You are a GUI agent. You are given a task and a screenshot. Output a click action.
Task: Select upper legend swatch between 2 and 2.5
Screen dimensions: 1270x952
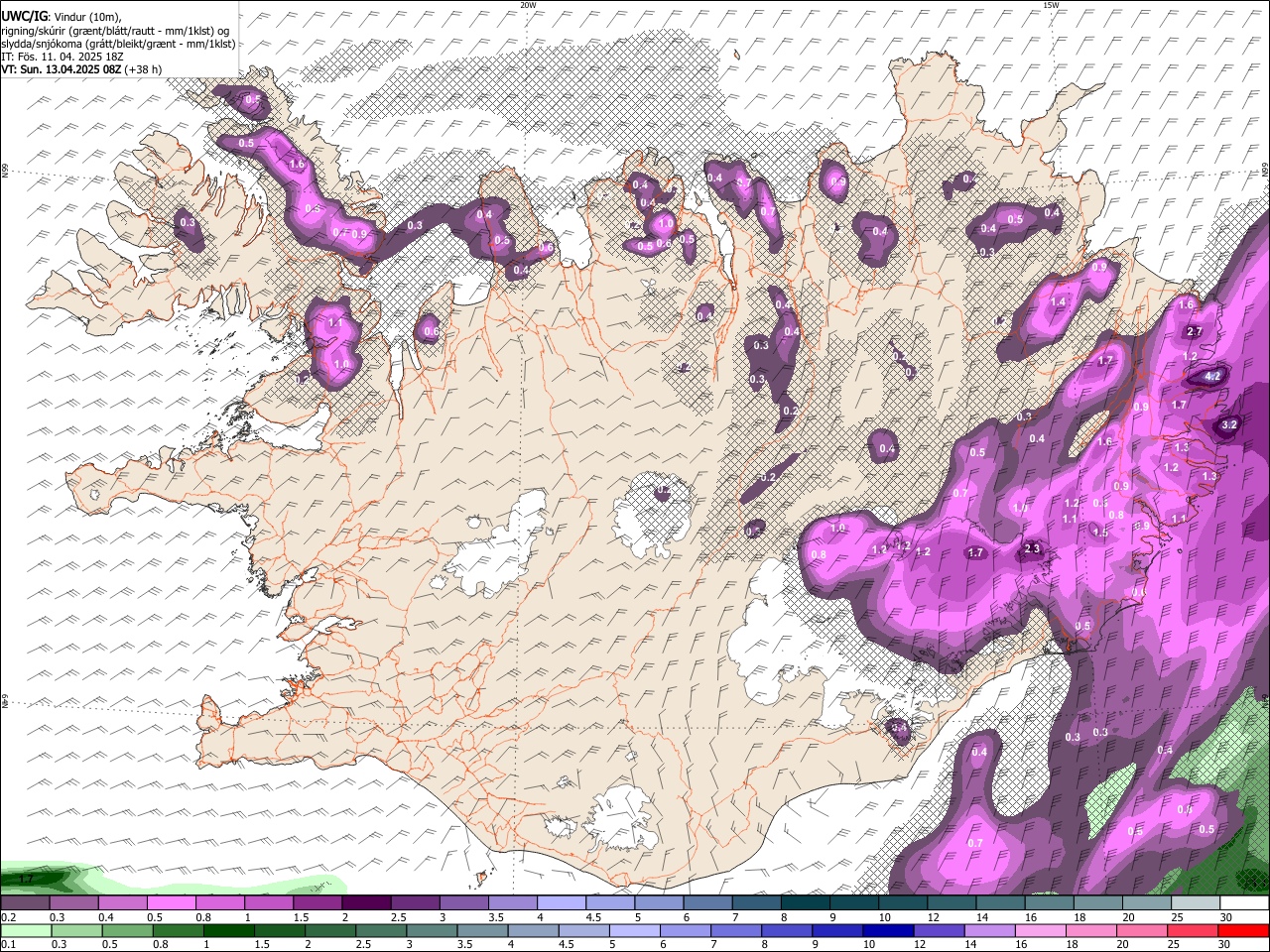tap(365, 903)
